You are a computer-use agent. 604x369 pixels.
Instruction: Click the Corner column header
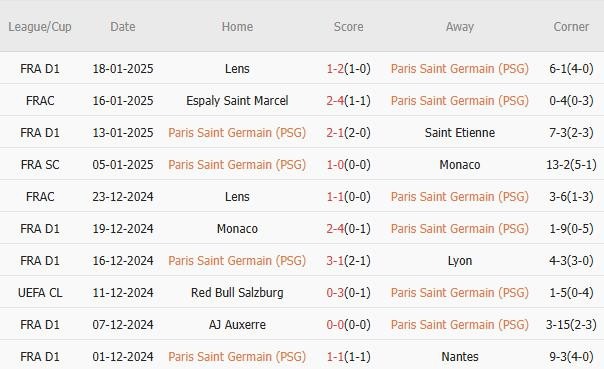(x=571, y=27)
